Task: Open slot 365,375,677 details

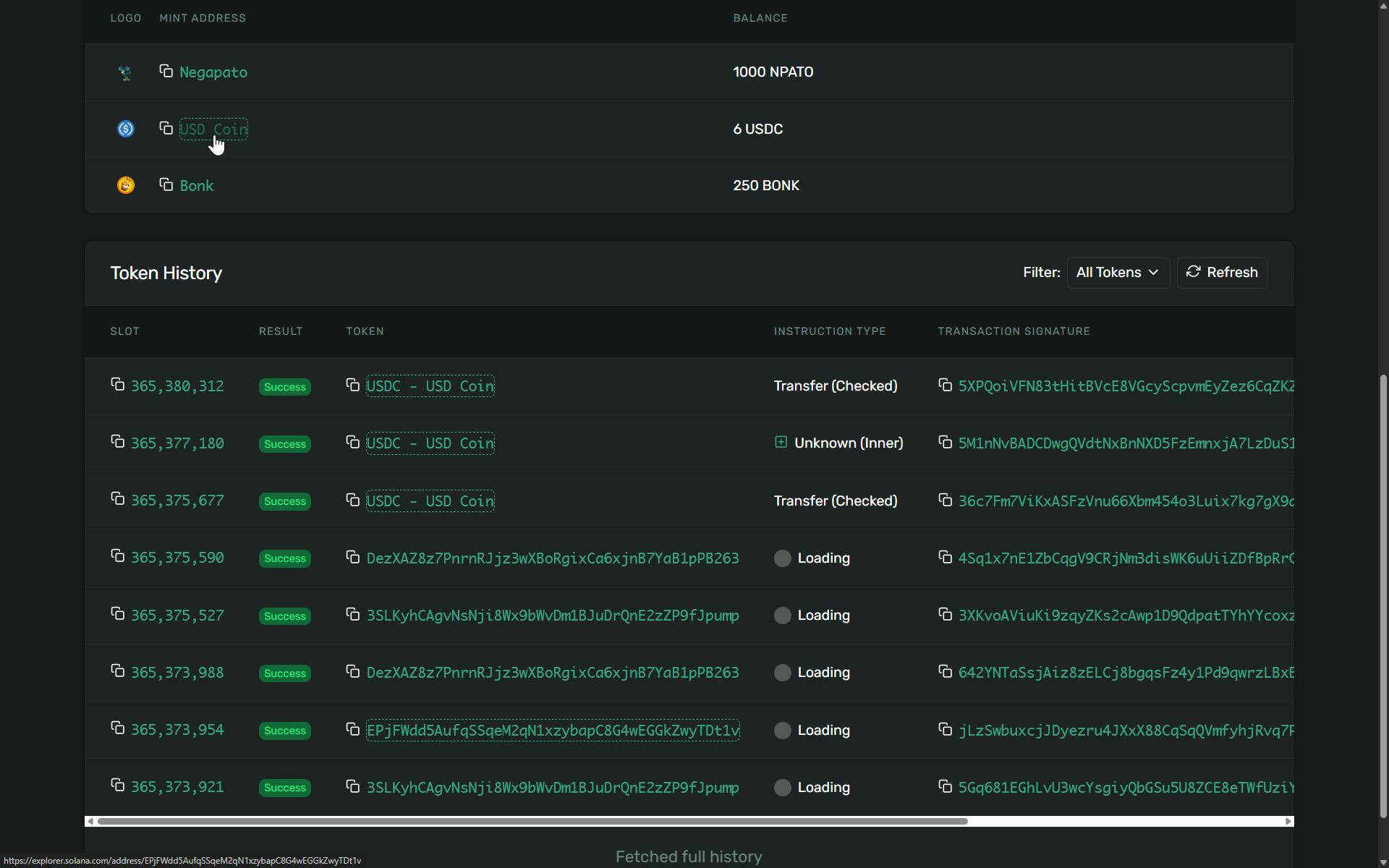Action: click(177, 501)
